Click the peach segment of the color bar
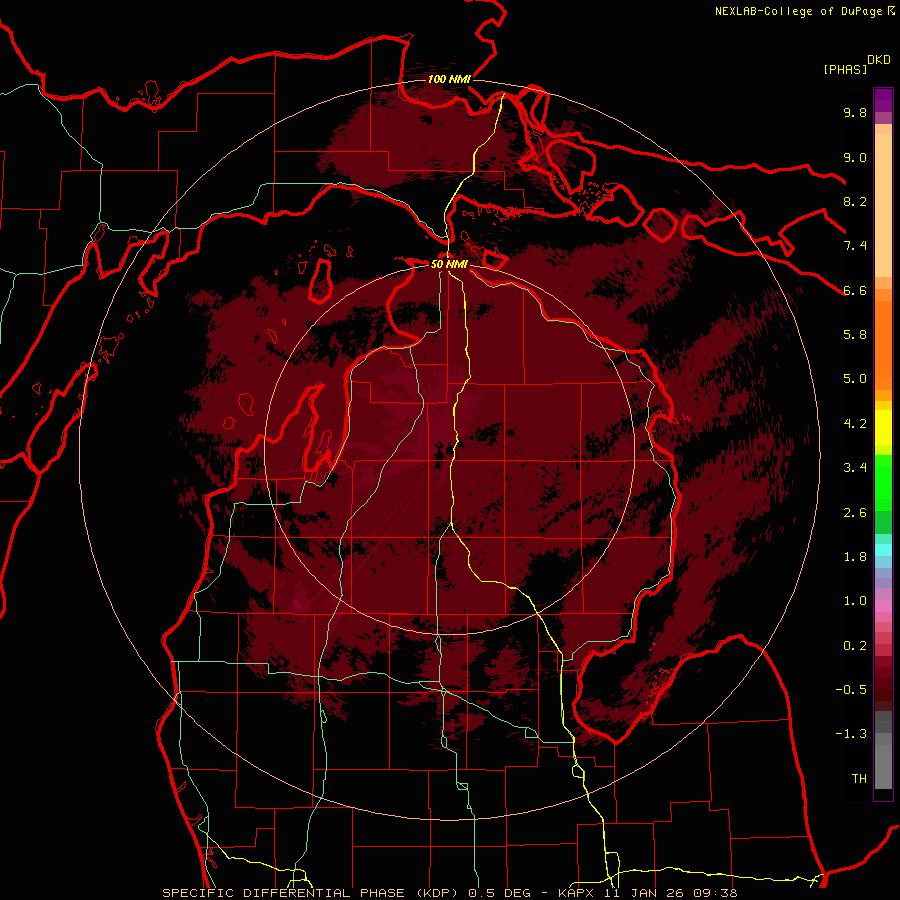Image resolution: width=900 pixels, height=900 pixels. pyautogui.click(x=883, y=205)
